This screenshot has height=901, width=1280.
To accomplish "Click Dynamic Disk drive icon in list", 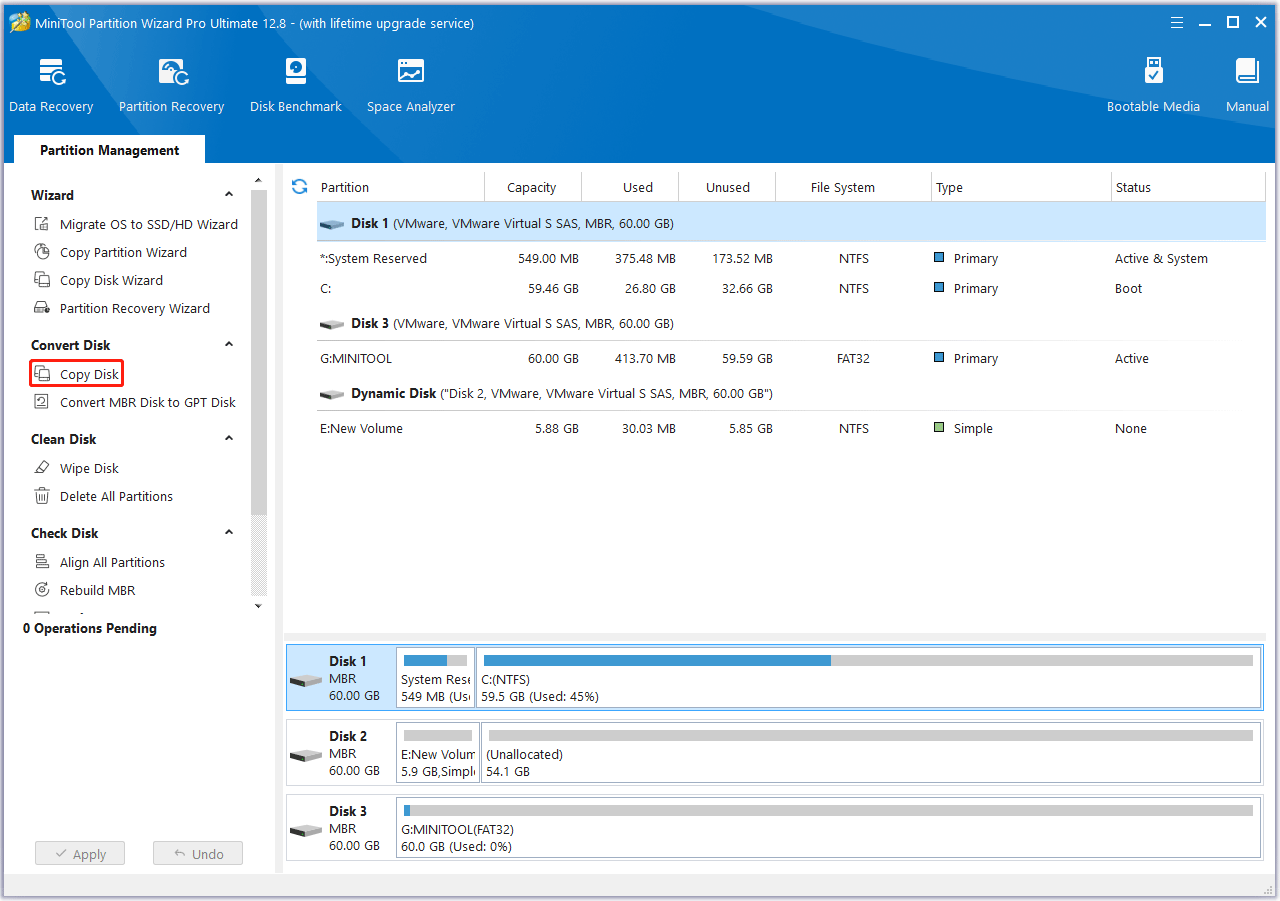I will click(332, 395).
